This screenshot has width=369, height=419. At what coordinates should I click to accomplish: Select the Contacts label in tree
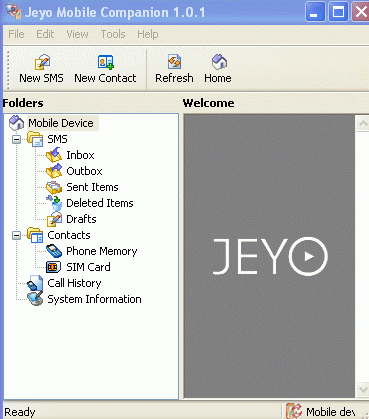pyautogui.click(x=69, y=235)
